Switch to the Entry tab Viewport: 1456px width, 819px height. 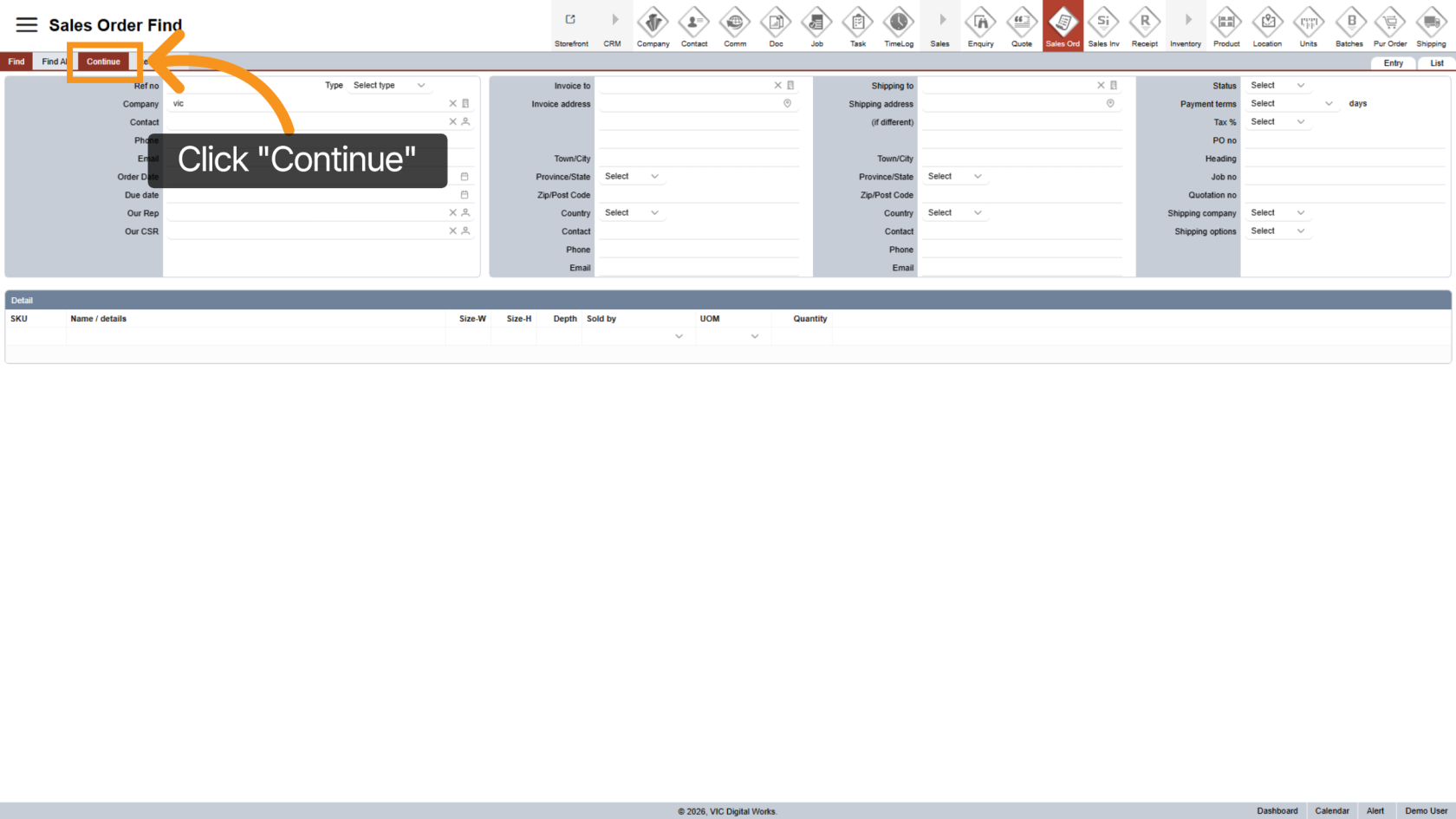[1393, 63]
